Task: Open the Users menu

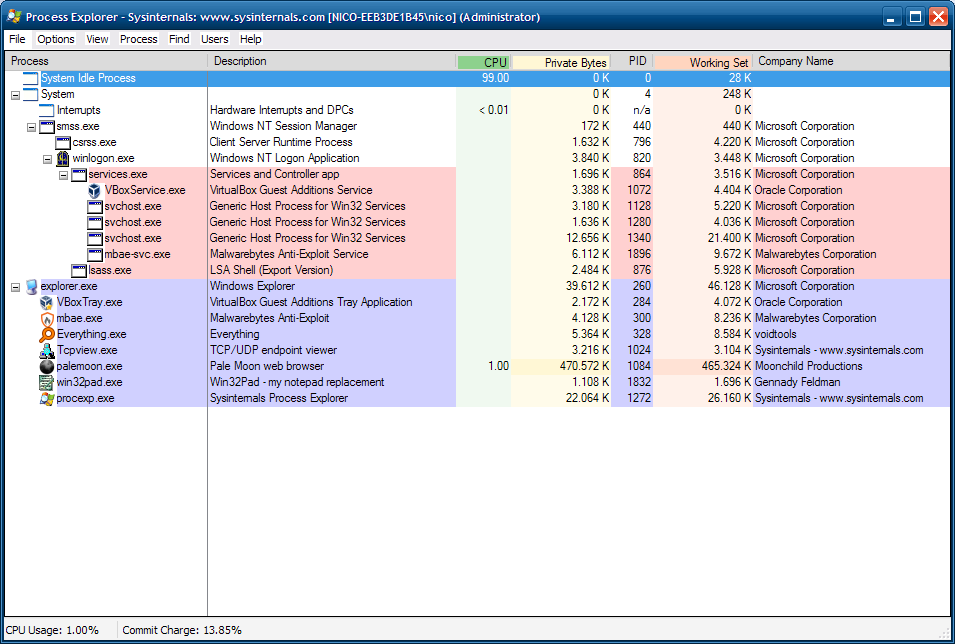Action: [214, 39]
